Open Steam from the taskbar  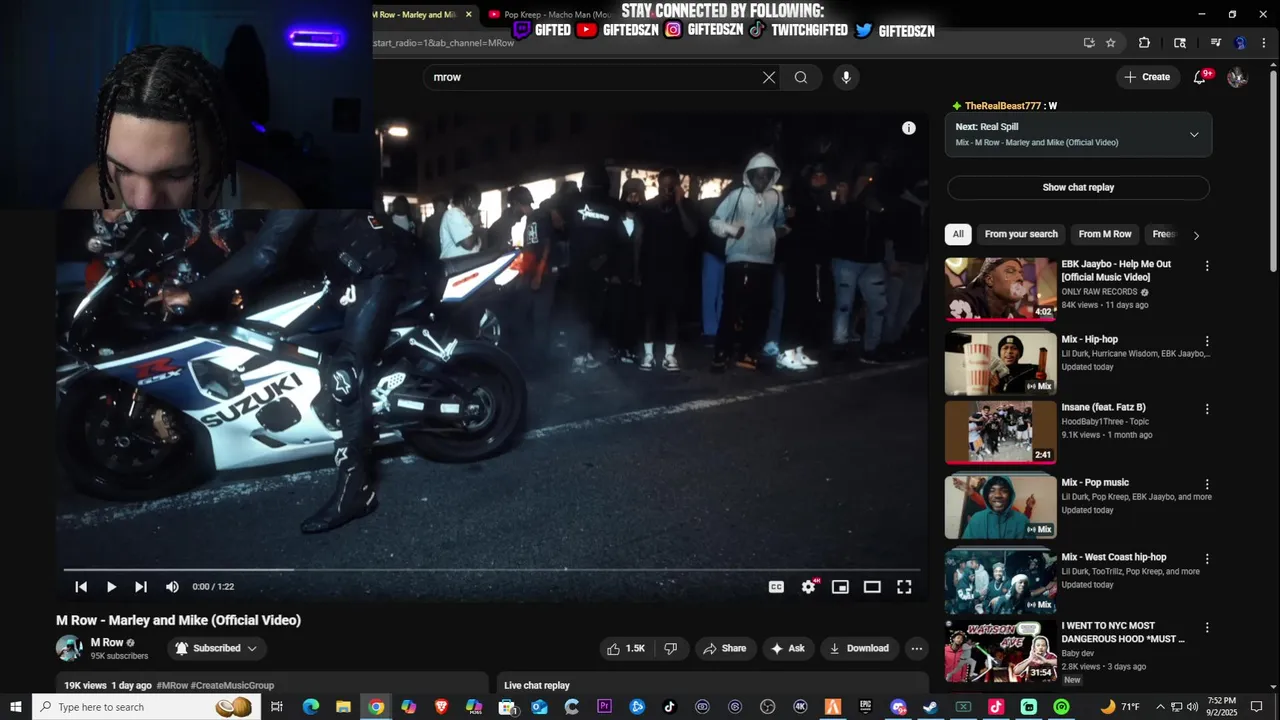[930, 707]
